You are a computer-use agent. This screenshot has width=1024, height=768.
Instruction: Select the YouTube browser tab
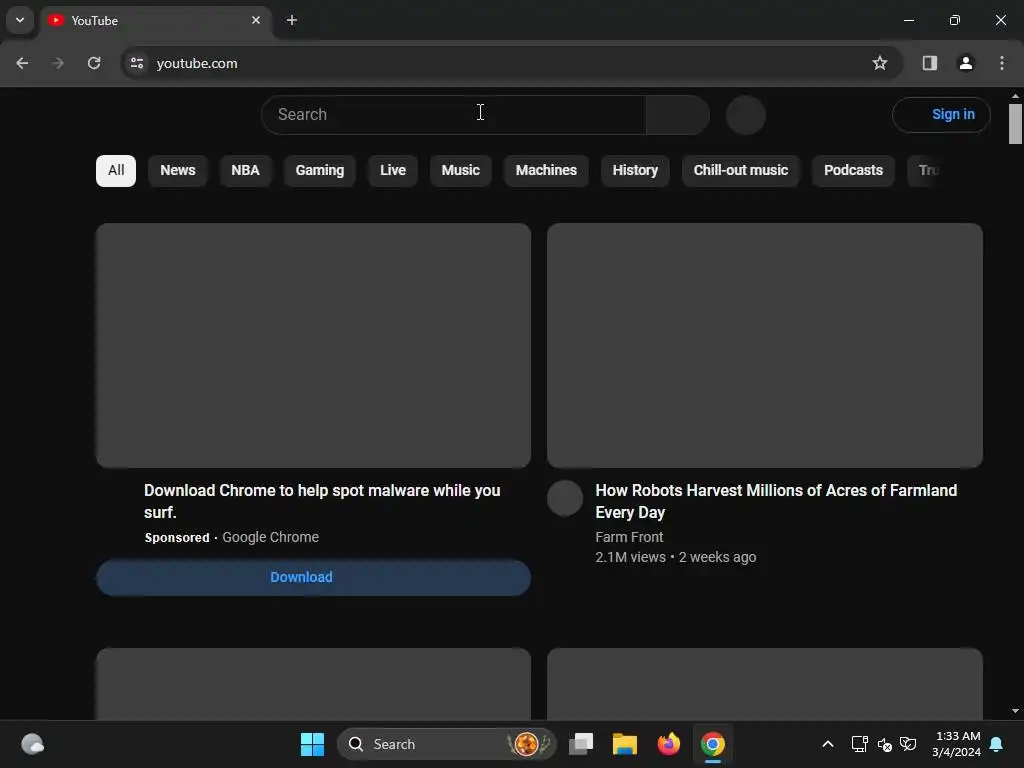pos(157,21)
